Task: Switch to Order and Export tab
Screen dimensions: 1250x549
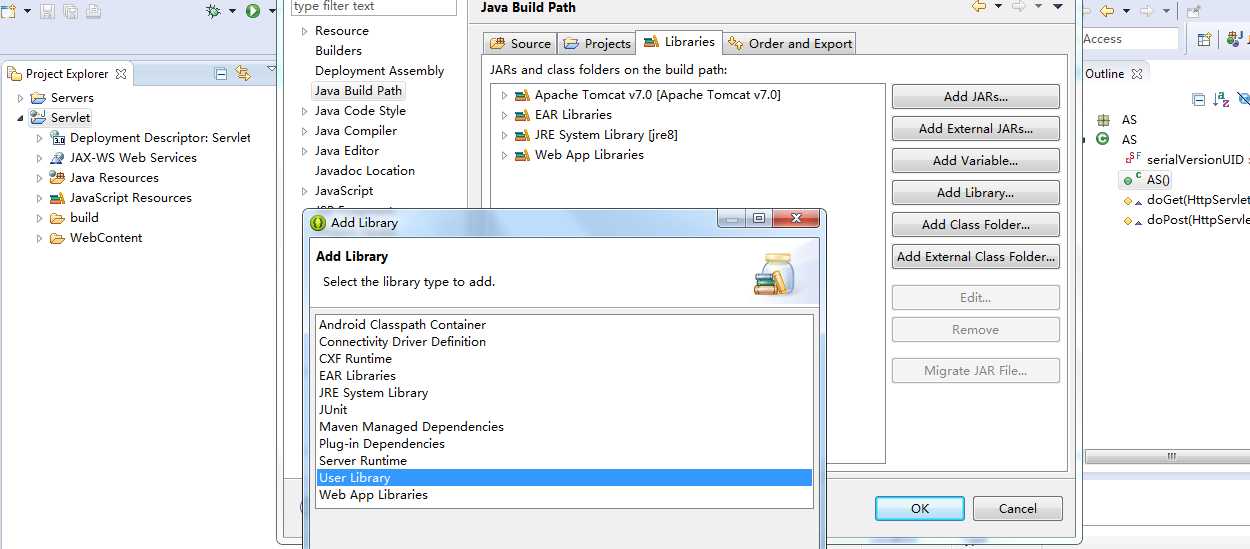Action: click(x=790, y=44)
